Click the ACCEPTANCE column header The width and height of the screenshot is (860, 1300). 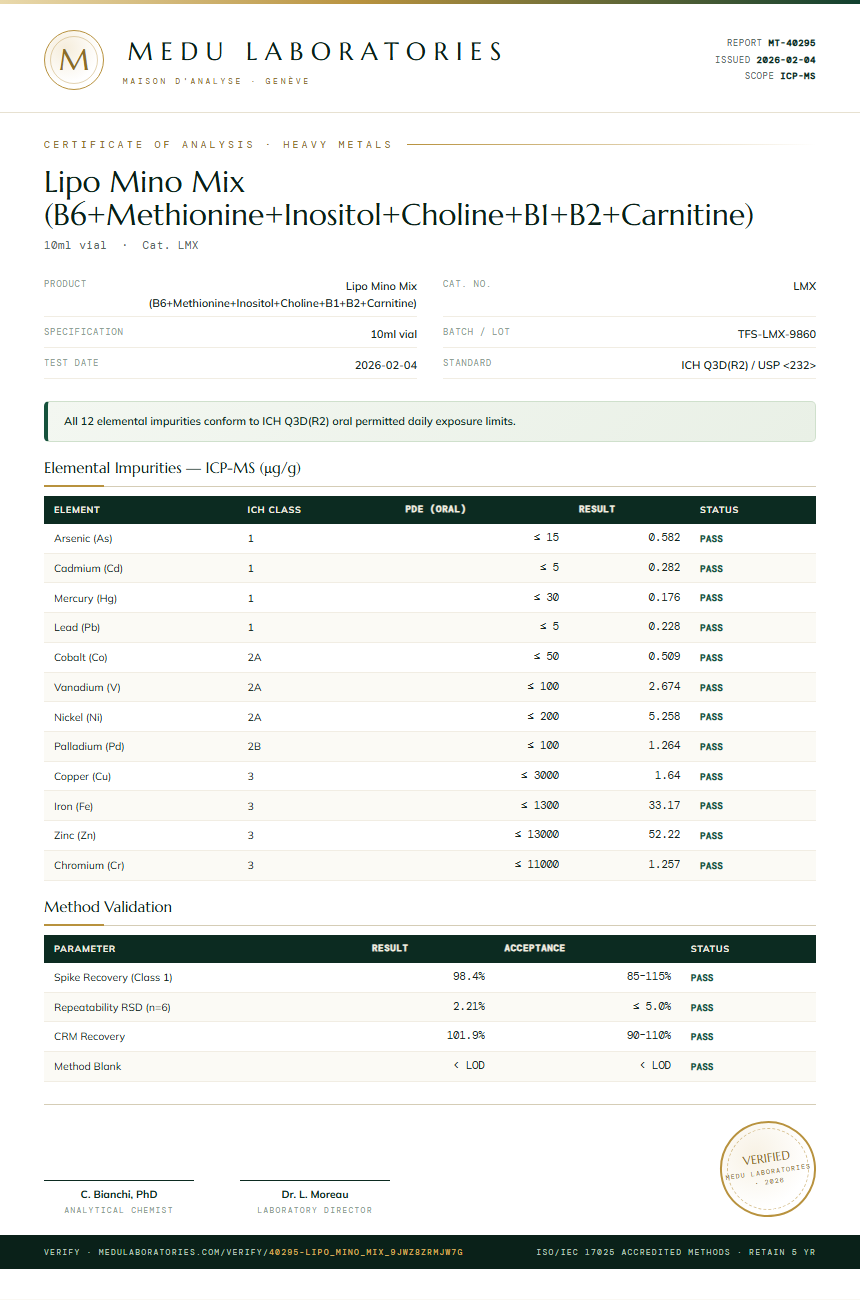pyautogui.click(x=534, y=948)
